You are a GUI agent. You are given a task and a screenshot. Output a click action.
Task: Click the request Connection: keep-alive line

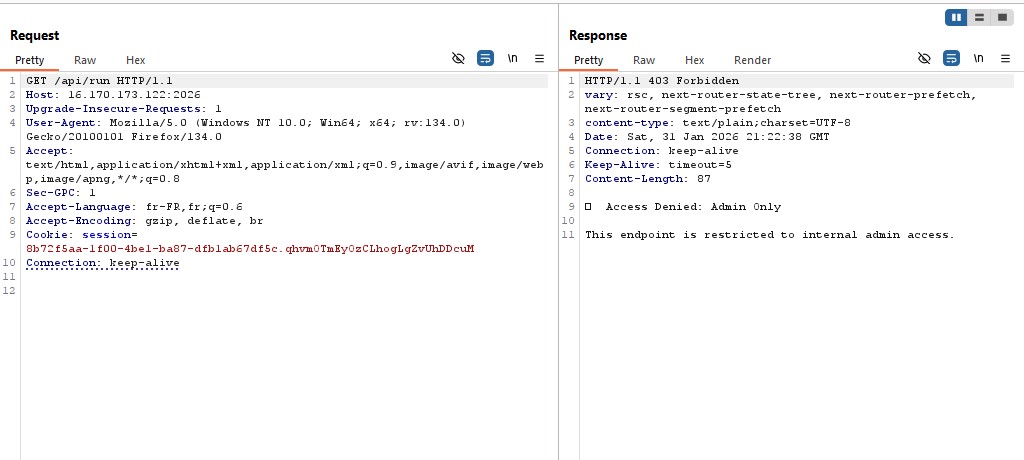point(103,263)
